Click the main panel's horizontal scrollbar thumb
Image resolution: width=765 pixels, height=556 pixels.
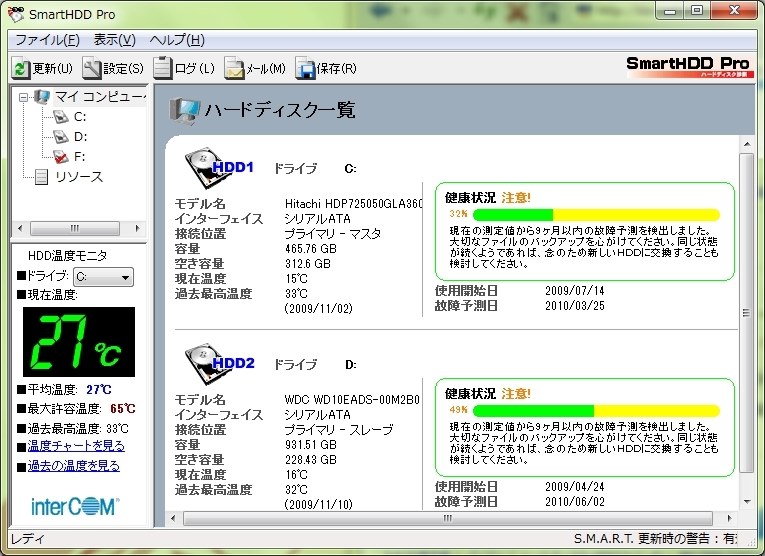448,518
